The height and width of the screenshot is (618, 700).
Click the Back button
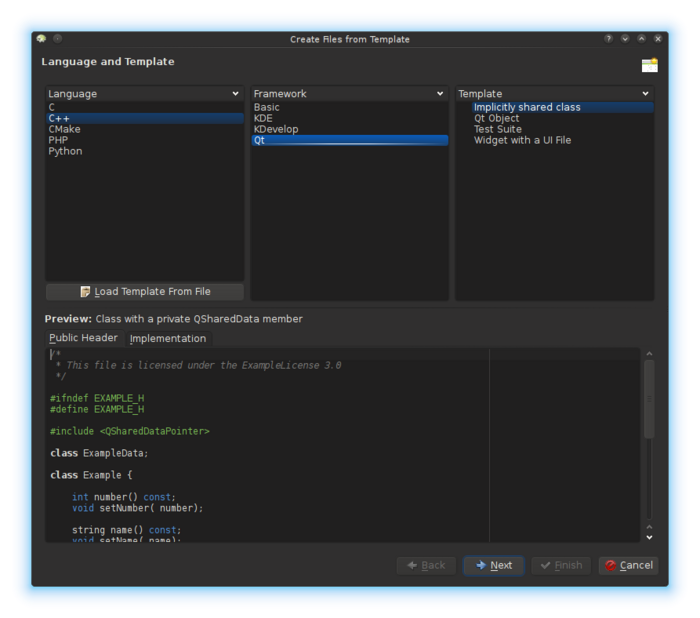click(426, 565)
